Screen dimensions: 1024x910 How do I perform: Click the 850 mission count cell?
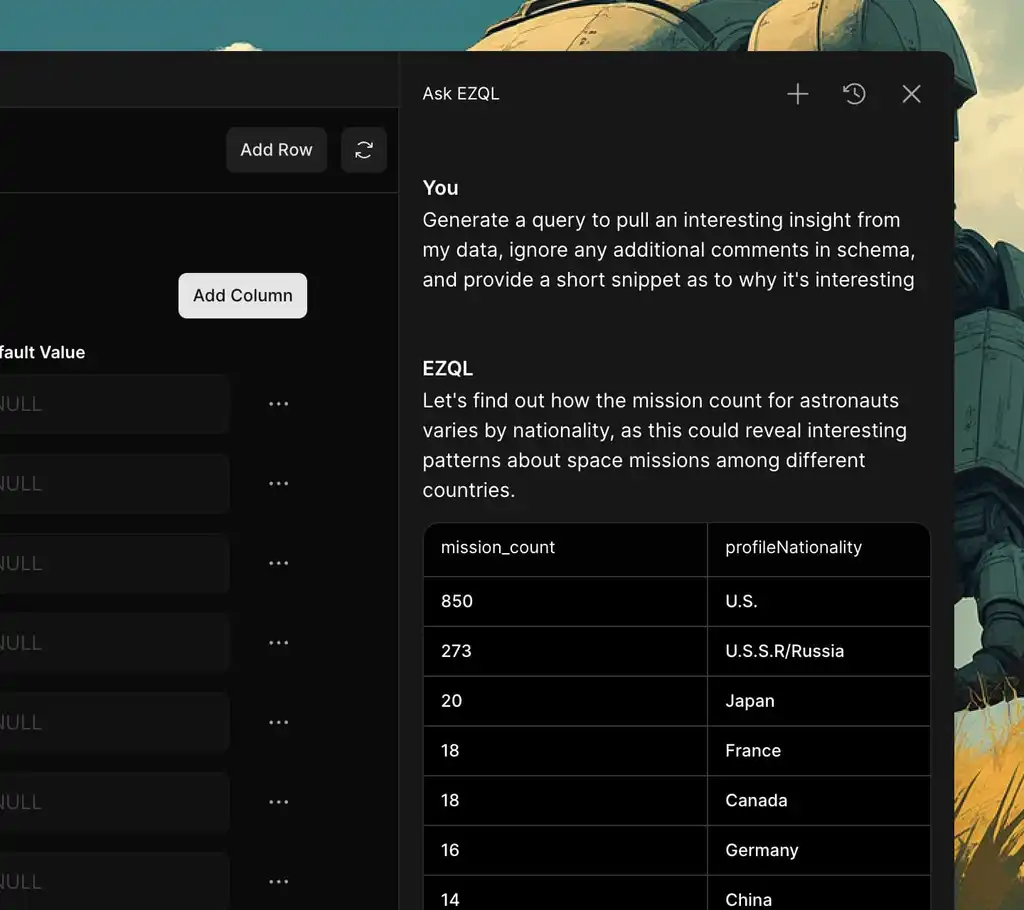click(565, 601)
